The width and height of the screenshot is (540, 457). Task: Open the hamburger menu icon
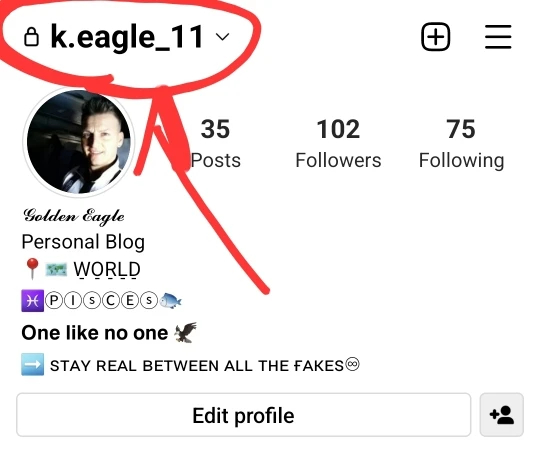tap(498, 37)
